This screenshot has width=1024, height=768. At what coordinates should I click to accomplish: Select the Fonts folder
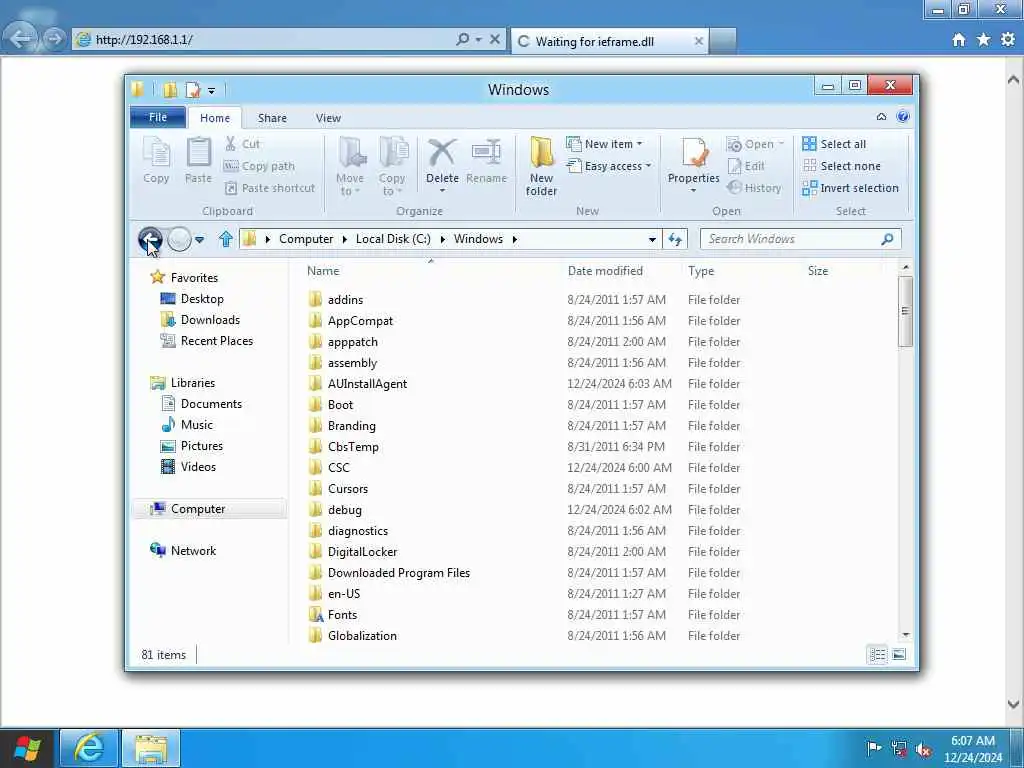[342, 615]
